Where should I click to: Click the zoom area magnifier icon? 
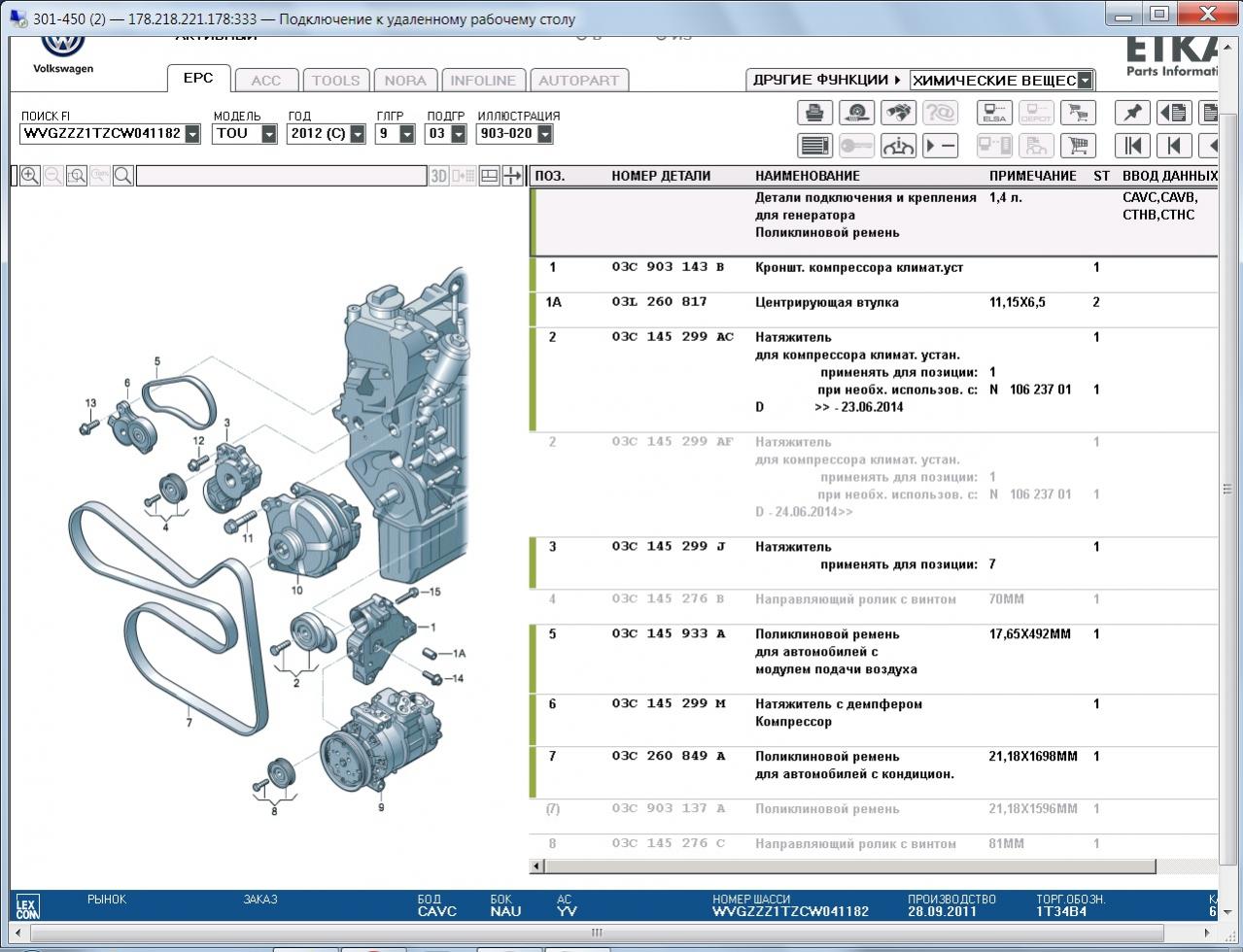point(77,176)
